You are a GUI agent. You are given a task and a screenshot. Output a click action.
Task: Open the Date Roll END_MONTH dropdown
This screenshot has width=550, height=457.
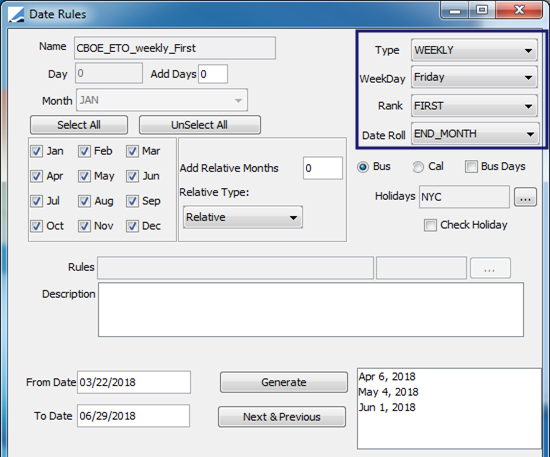point(475,134)
